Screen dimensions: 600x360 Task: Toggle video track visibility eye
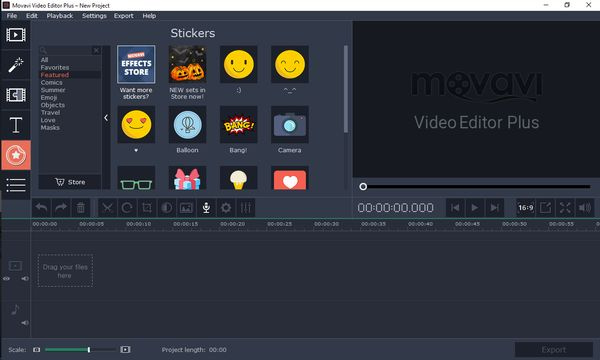6,279
